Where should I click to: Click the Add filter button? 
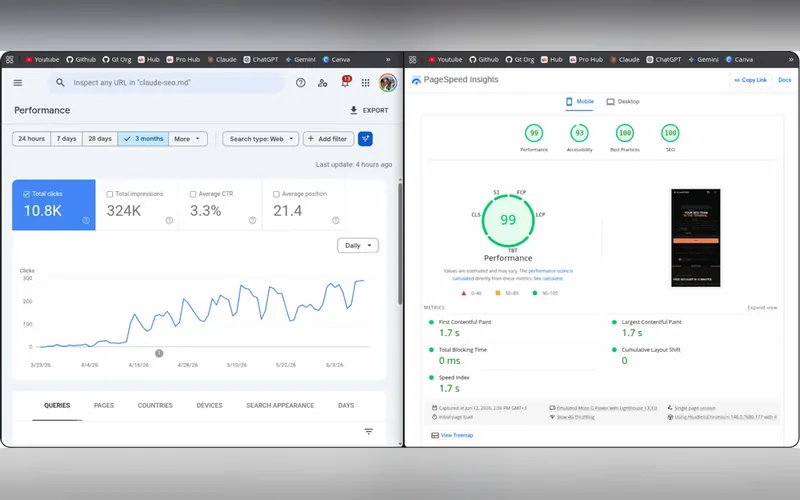[x=328, y=139]
